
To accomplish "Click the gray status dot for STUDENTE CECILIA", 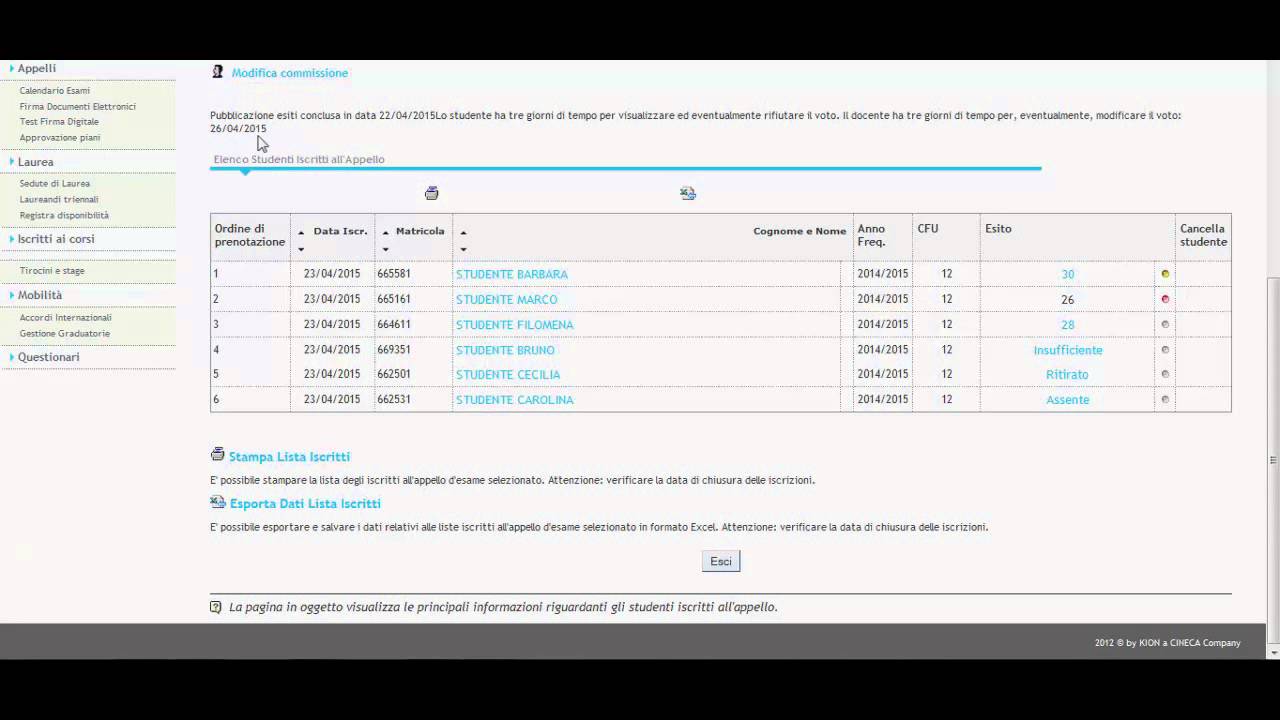I will (1165, 374).
